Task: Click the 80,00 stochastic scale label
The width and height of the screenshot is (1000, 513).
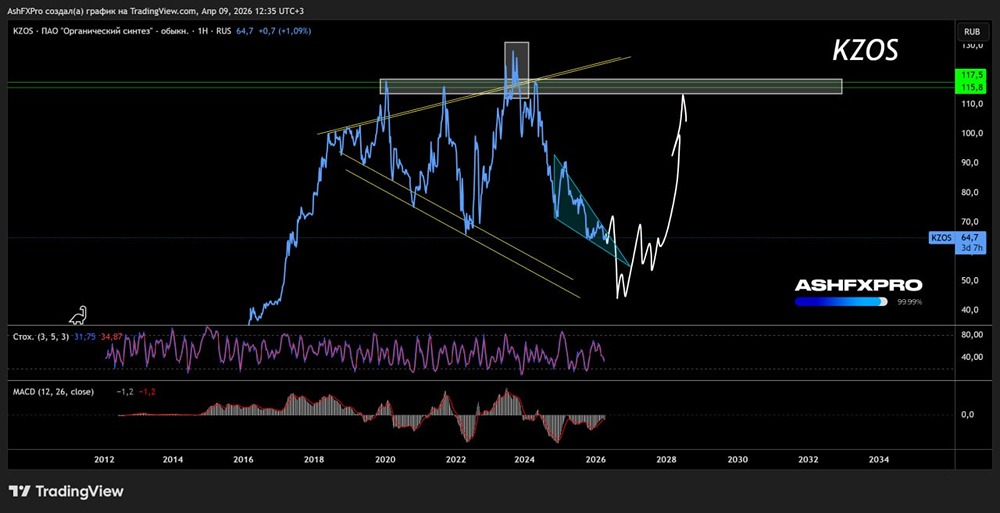Action: (973, 335)
